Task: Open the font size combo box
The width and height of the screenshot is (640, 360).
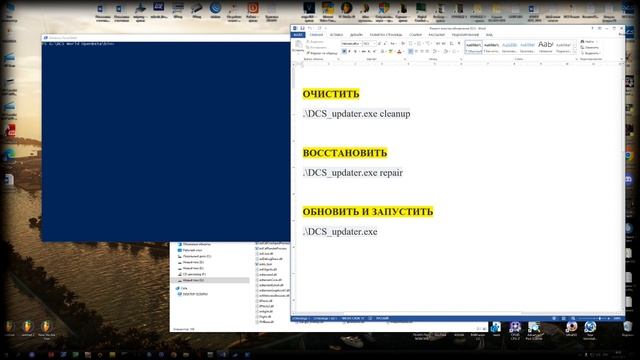Action: tap(370, 44)
